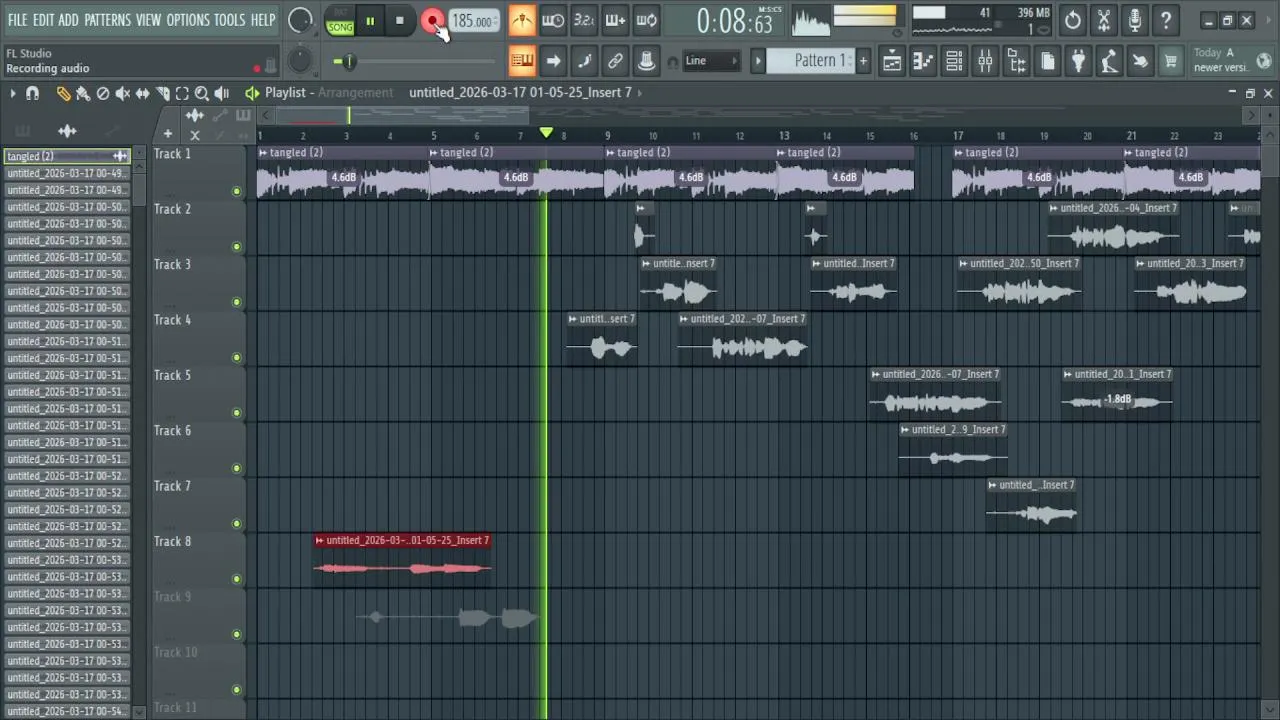Screen dimensions: 1280x720
Task: Select the Zoom magnifier tool in Playlist
Action: [x=202, y=93]
